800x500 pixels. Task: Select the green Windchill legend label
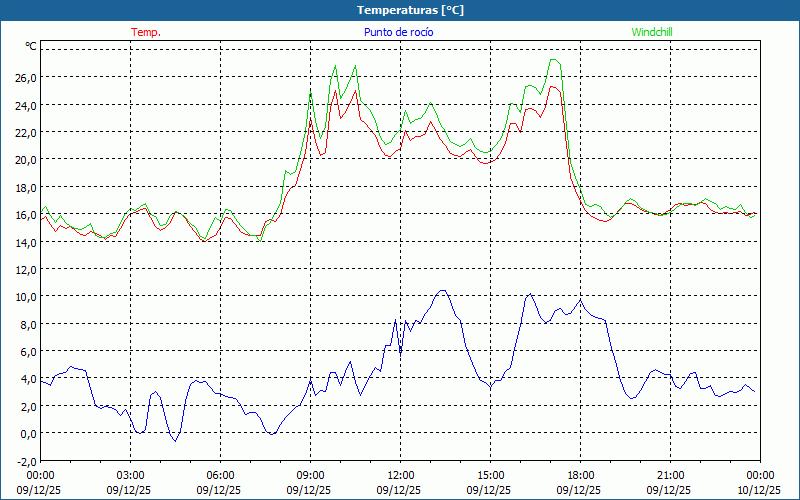coord(652,32)
